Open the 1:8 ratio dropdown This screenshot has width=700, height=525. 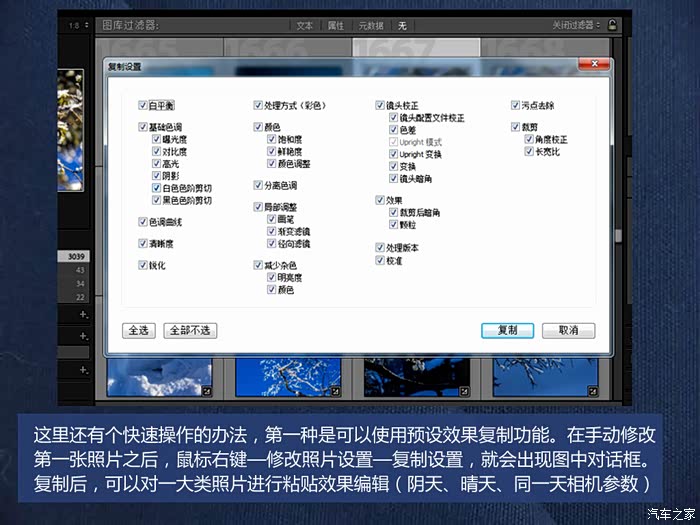[79, 25]
